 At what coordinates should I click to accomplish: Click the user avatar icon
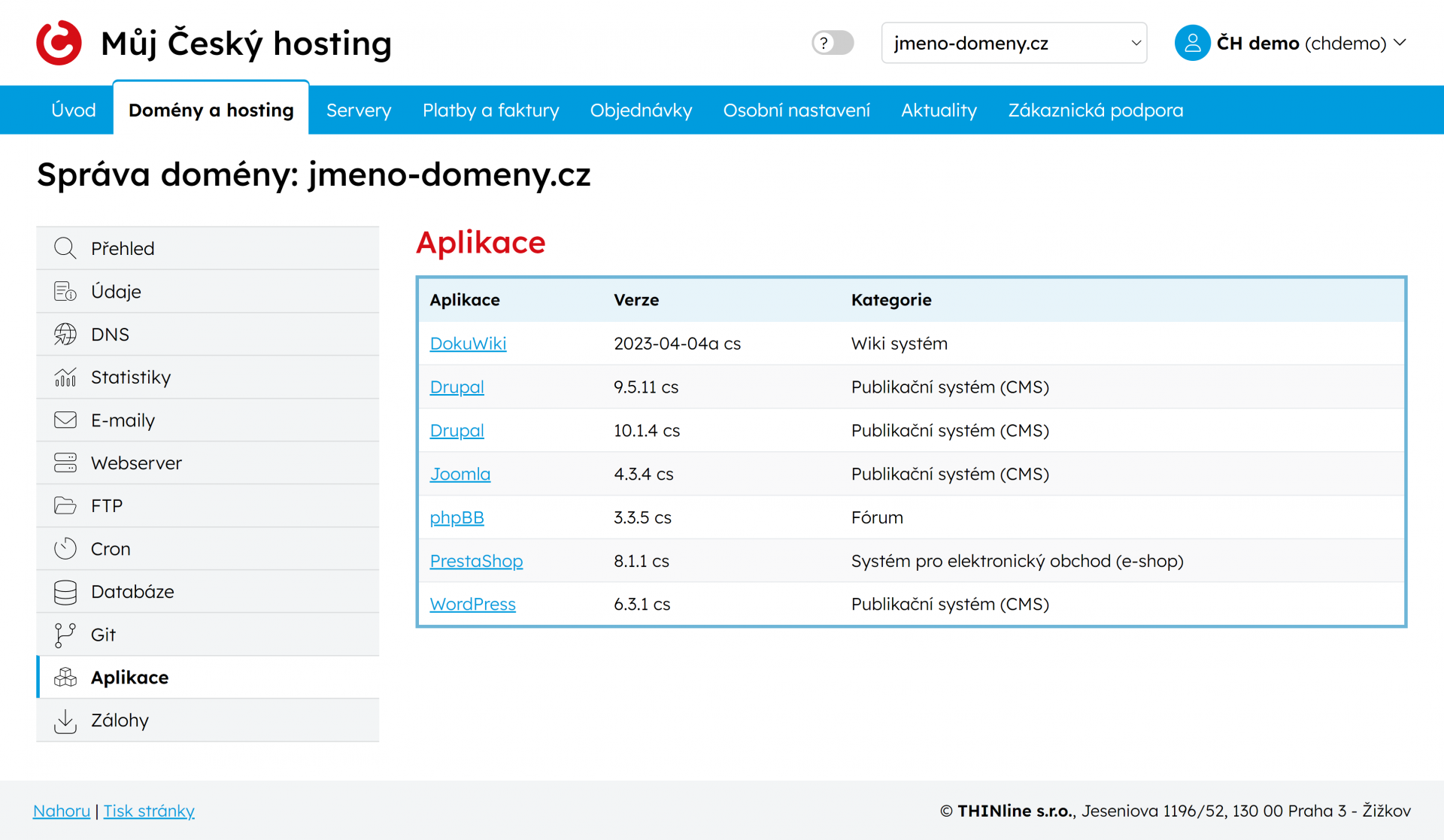click(1192, 43)
